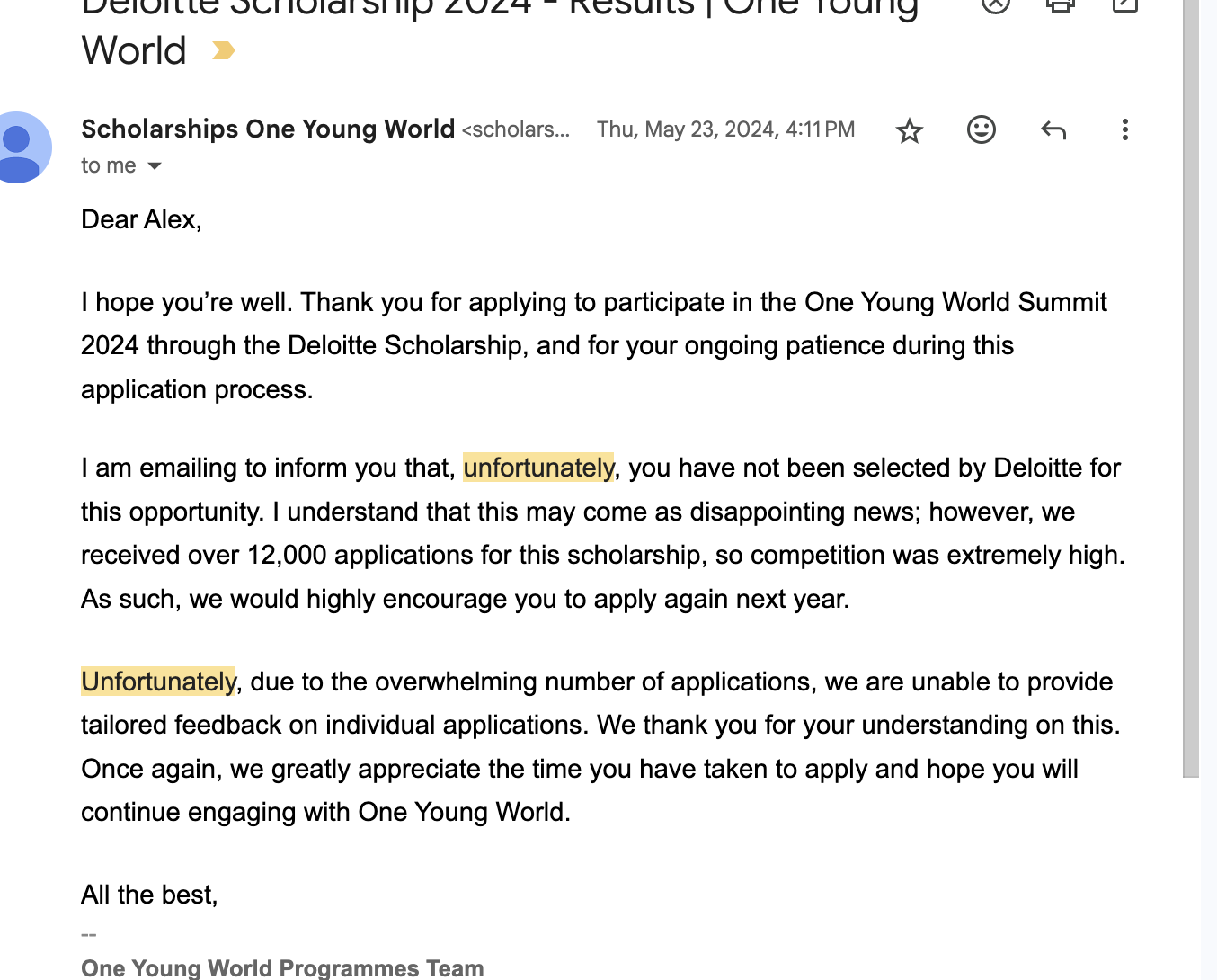The height and width of the screenshot is (980, 1217).
Task: Add an emoji reaction to the message
Action: click(x=982, y=129)
